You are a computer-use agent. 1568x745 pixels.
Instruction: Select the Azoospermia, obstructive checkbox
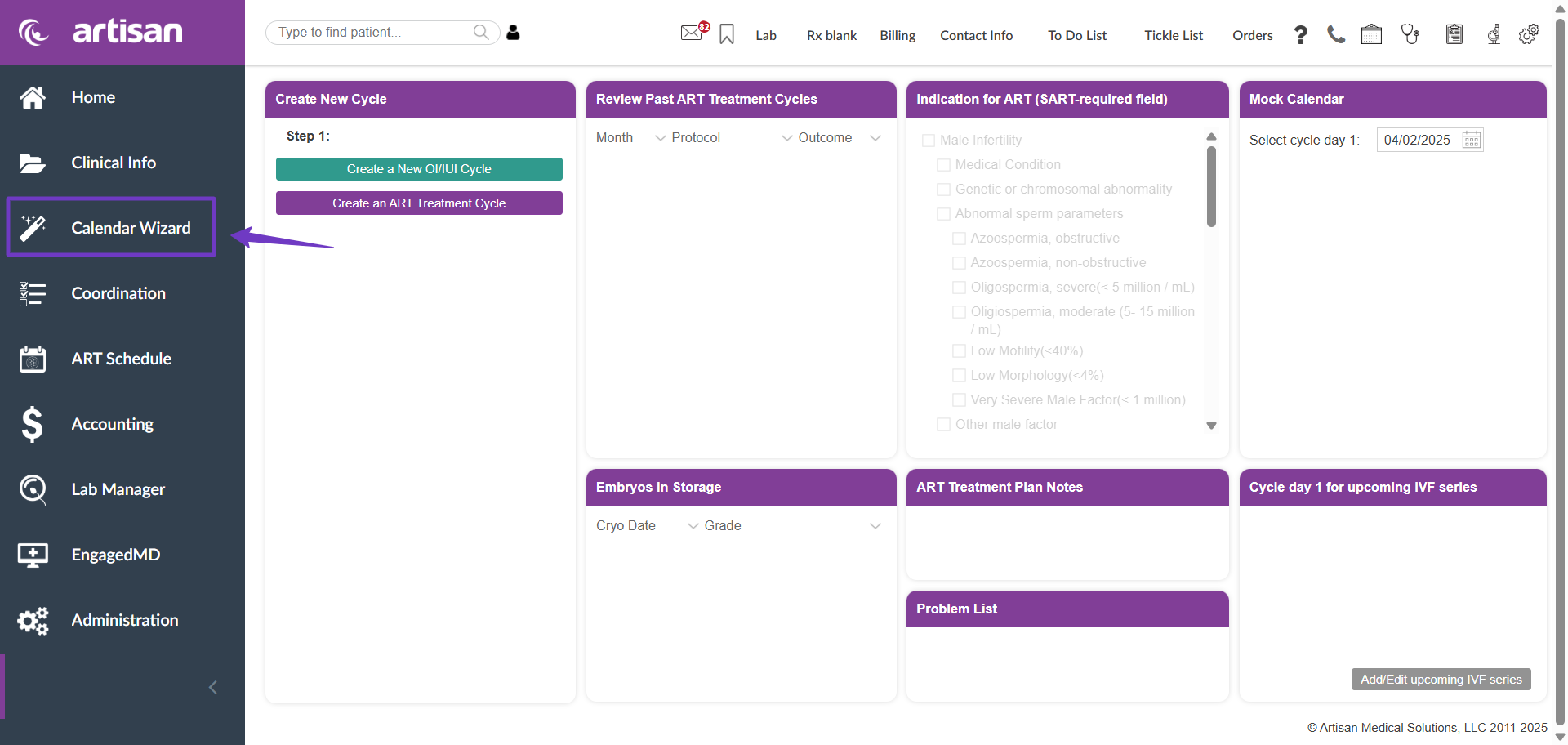pos(959,239)
